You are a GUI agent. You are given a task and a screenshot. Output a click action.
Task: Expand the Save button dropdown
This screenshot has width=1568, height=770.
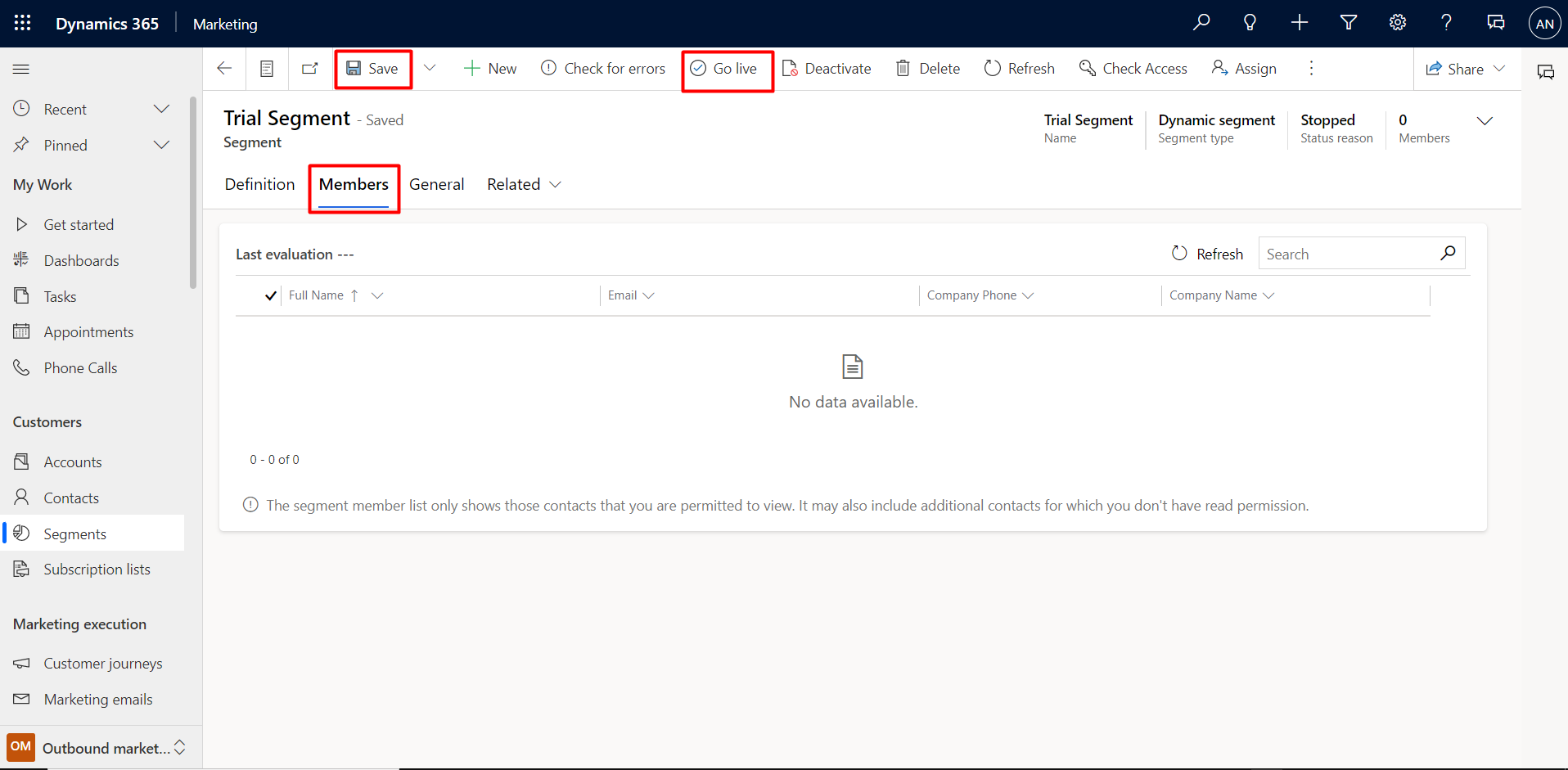(x=430, y=68)
